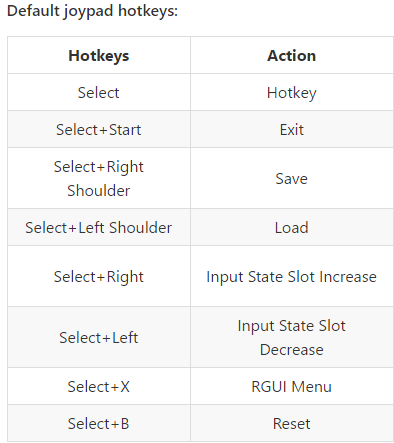Click the 'Load' action cell
394x443 pixels.
(x=292, y=227)
